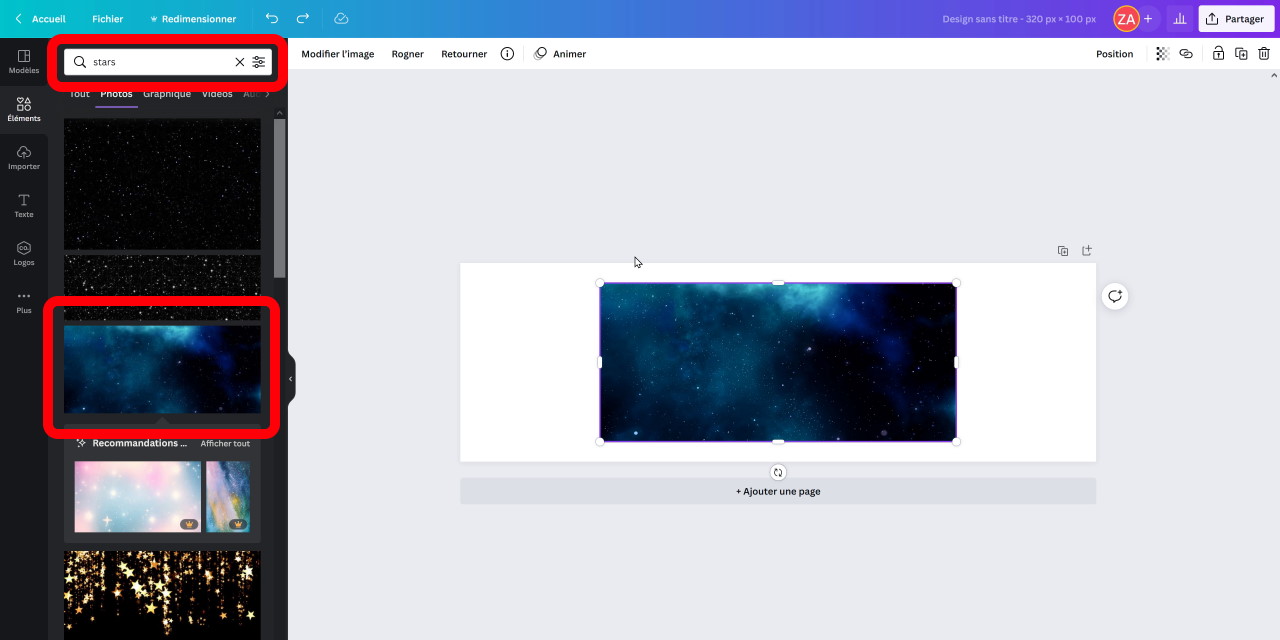Image resolution: width=1280 pixels, height=640 pixels.
Task: Click Ajouter une page
Action: pyautogui.click(x=778, y=491)
